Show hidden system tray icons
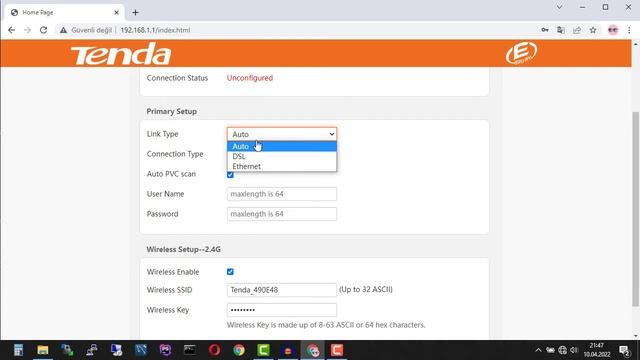 point(538,350)
